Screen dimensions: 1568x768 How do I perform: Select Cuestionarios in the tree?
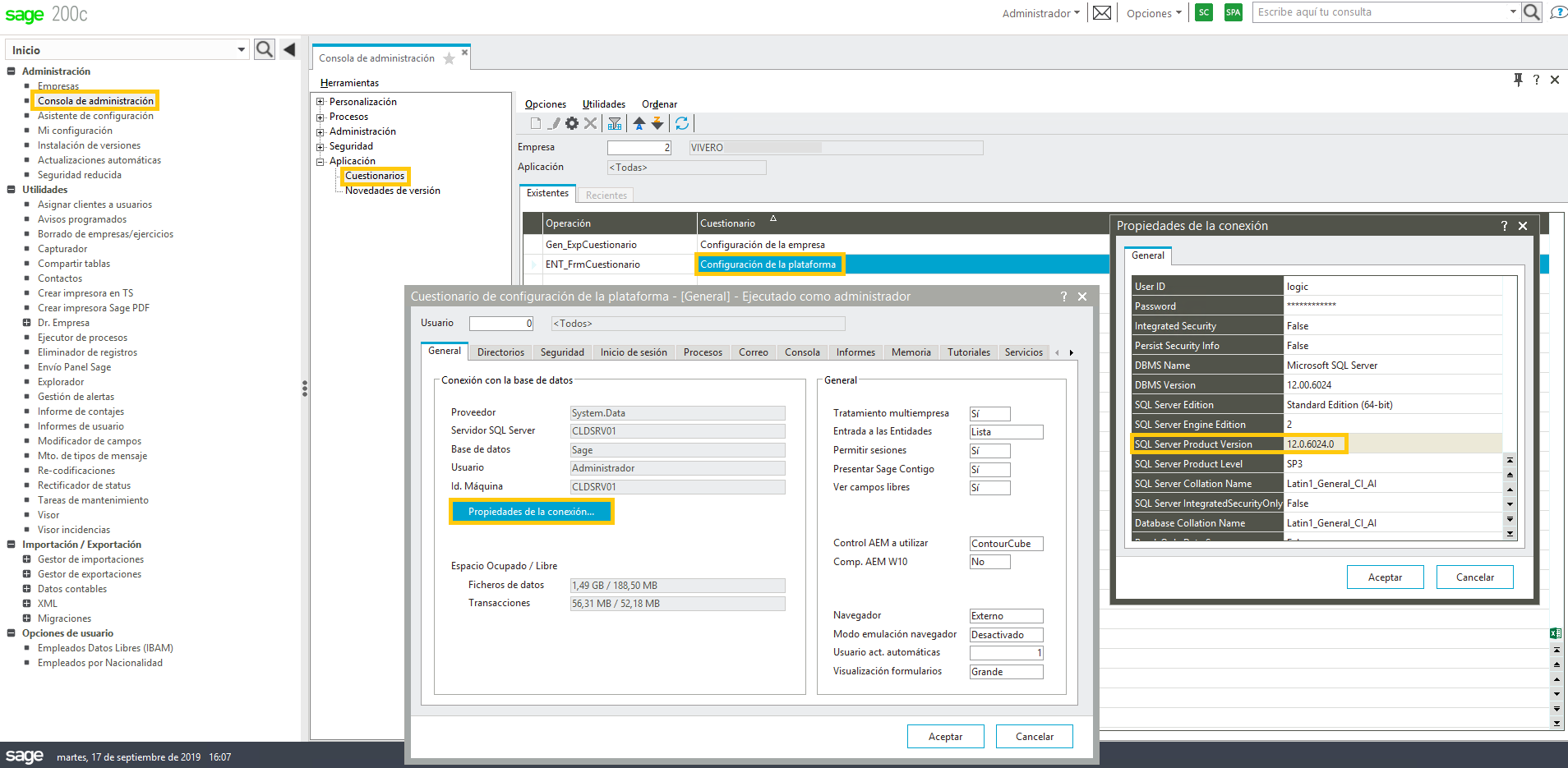375,176
